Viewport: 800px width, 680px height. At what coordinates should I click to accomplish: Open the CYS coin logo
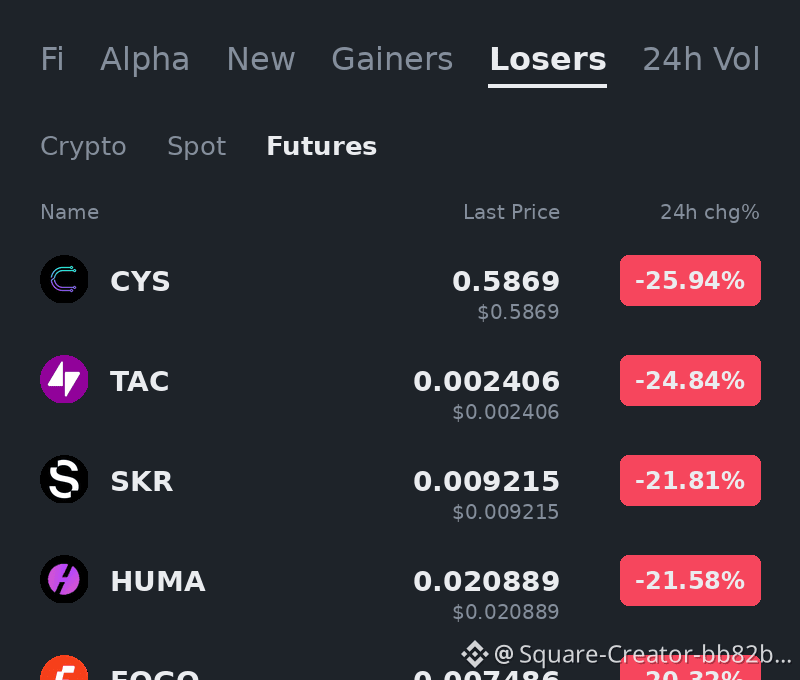tap(64, 279)
